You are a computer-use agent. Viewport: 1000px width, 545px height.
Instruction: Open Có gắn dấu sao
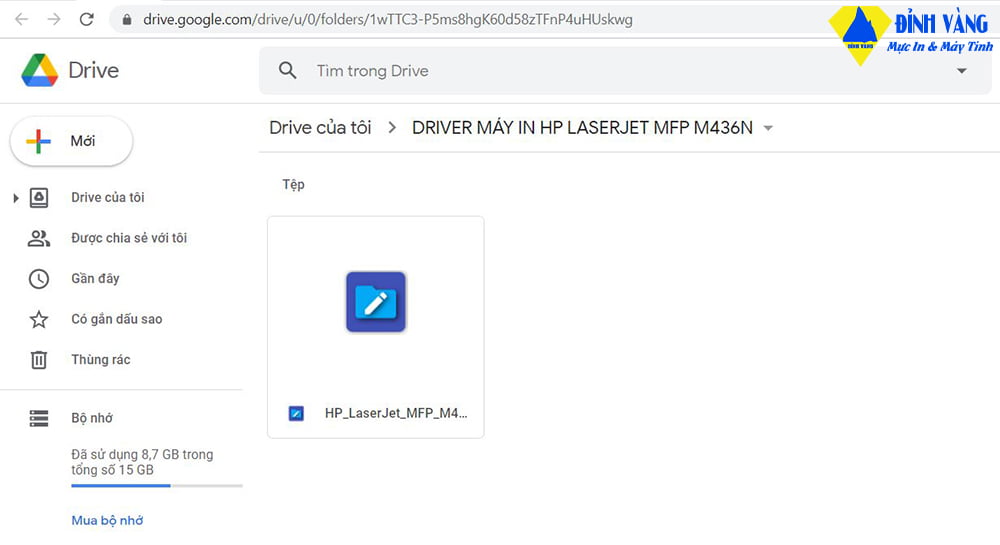coord(117,319)
